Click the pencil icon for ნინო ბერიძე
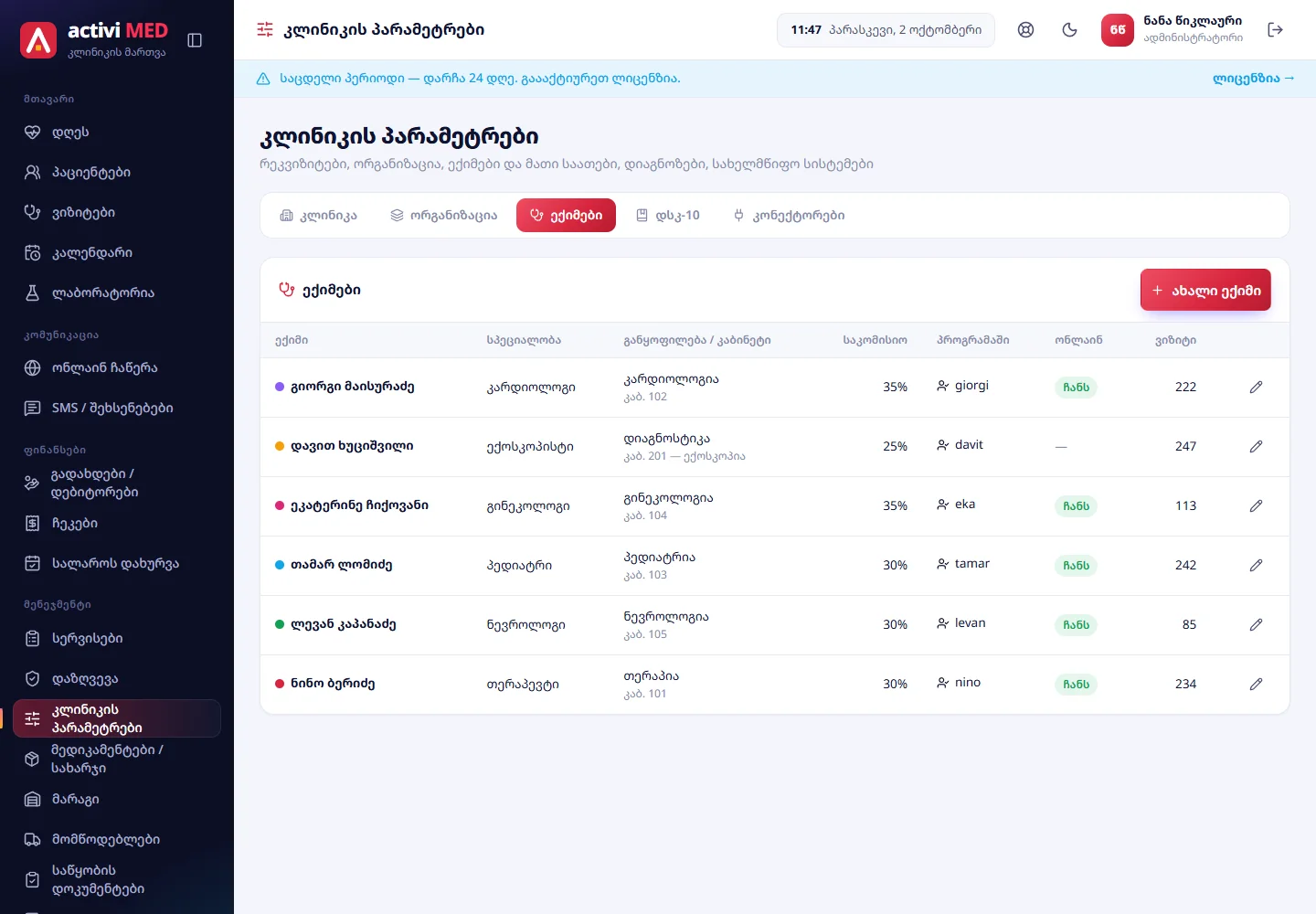Screen dimensions: 1316x914 (1256, 685)
